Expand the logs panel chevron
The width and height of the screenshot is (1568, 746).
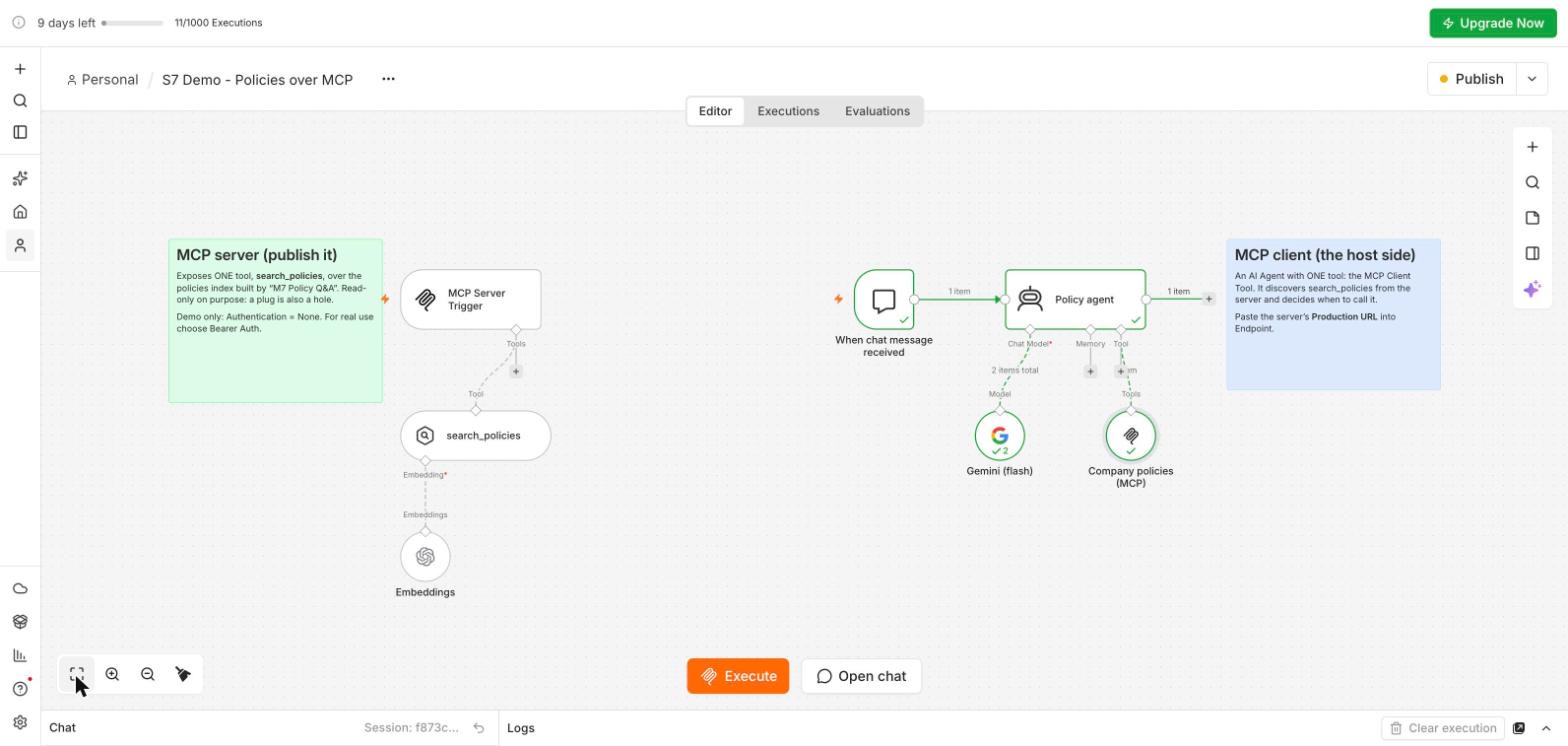click(1546, 728)
